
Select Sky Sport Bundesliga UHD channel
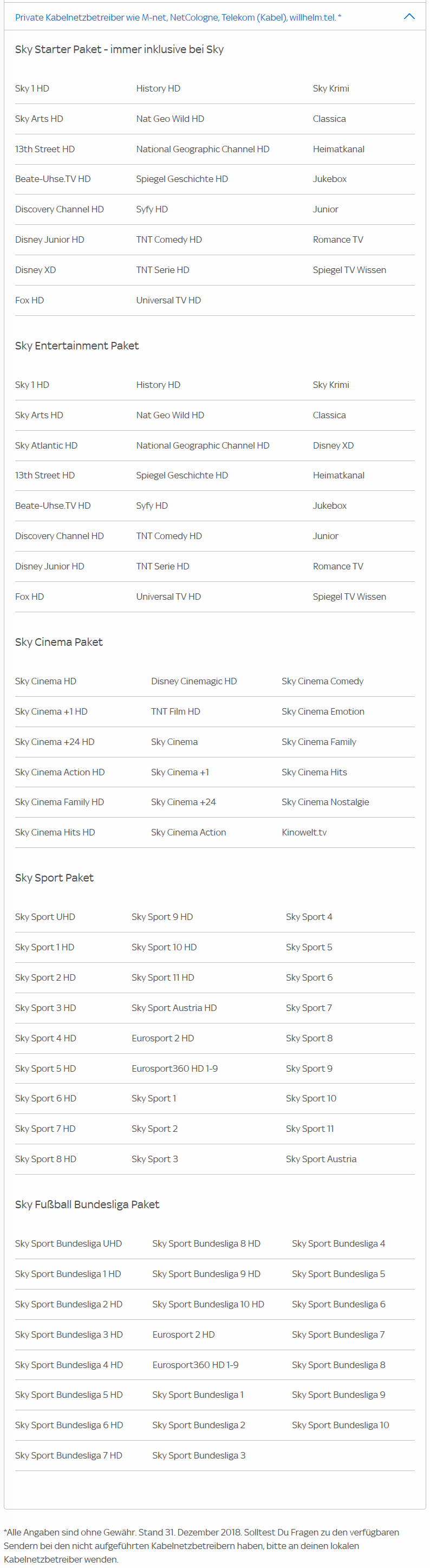tap(68, 1243)
